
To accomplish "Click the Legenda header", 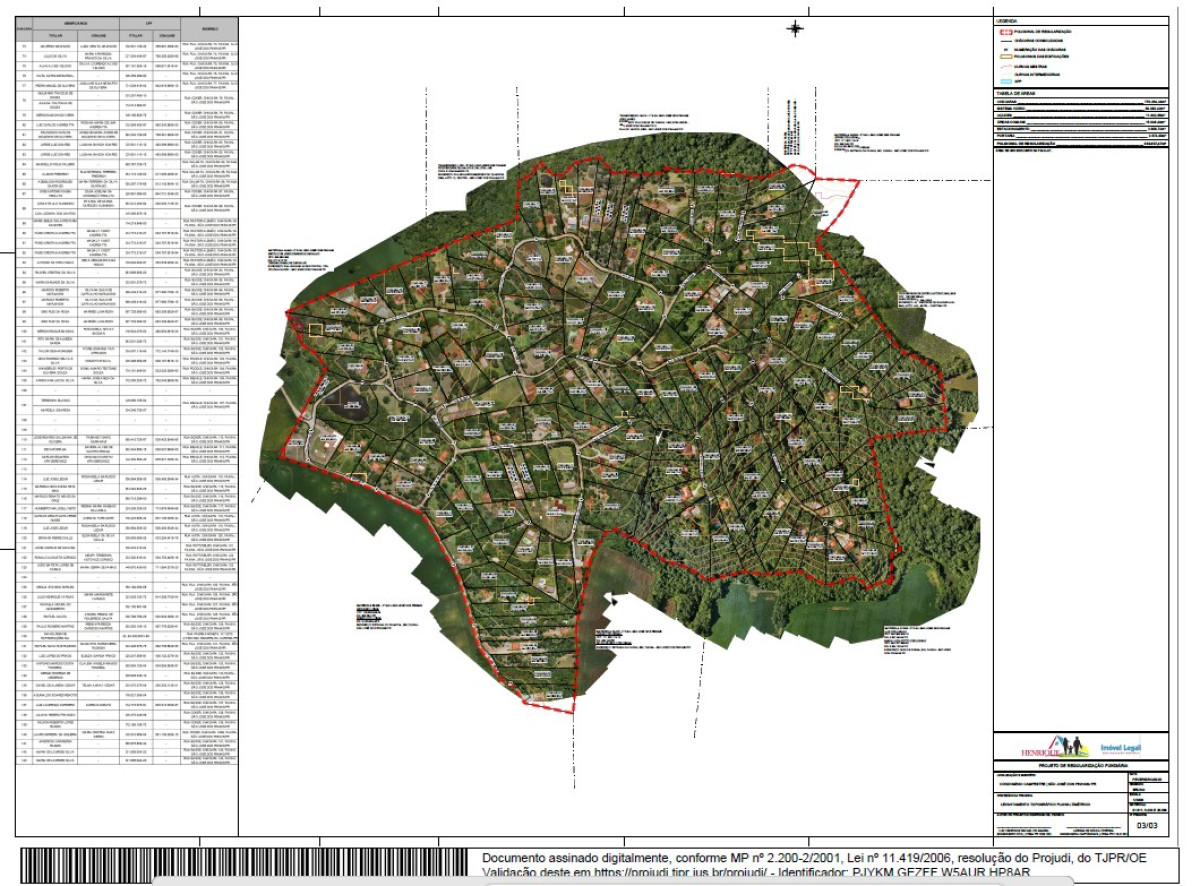I will 1005,21.
